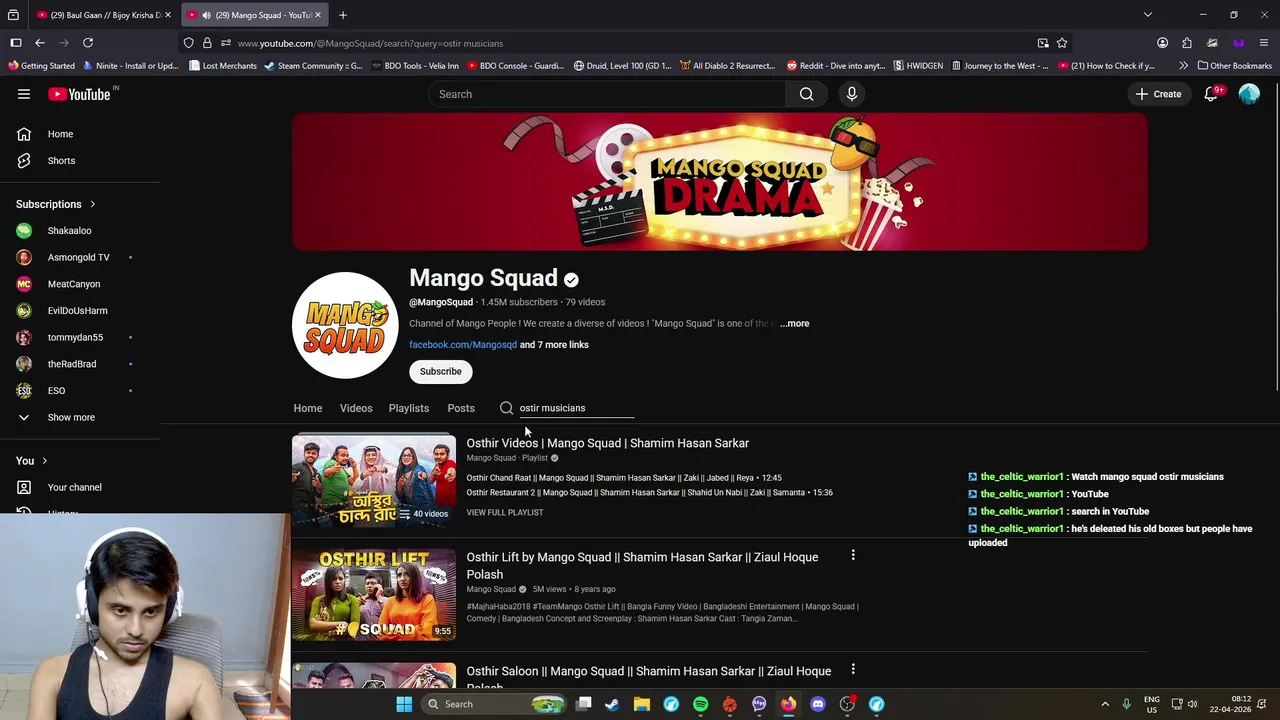Open Osthir Videos playlist thumbnail
The height and width of the screenshot is (720, 1280).
pos(374,480)
